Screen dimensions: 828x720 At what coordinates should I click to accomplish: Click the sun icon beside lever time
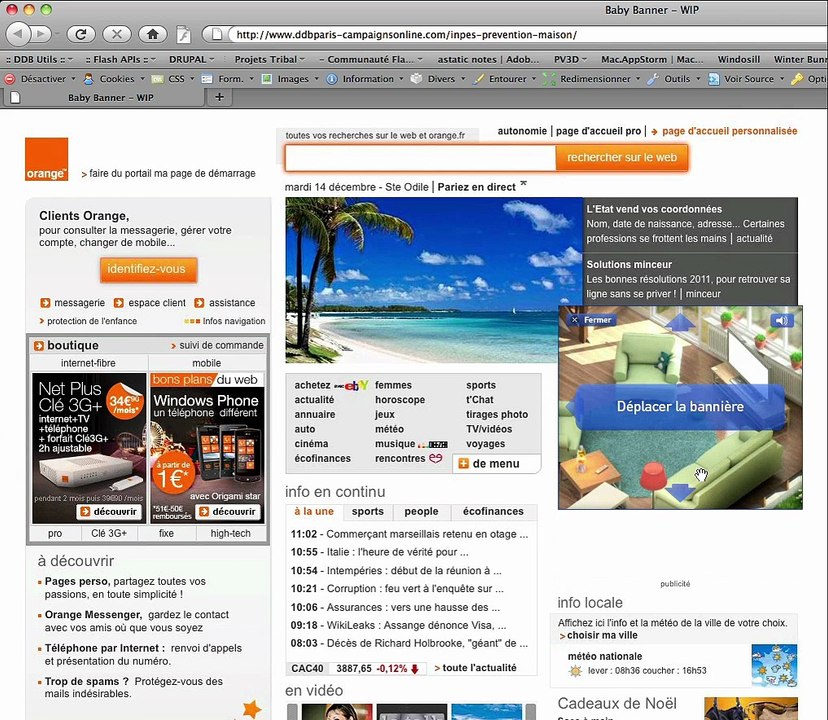[575, 671]
